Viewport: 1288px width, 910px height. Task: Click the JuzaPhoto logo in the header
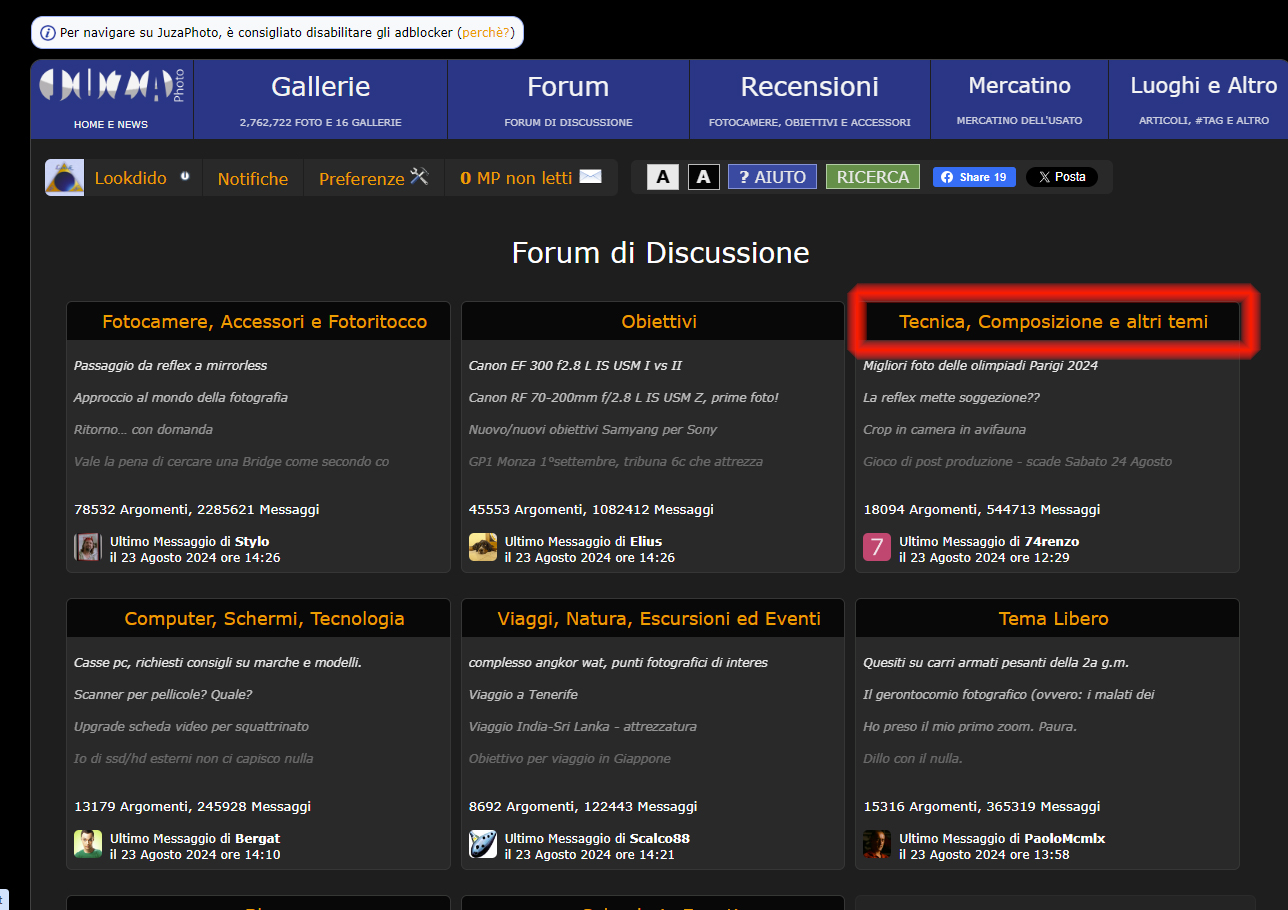coord(111,86)
